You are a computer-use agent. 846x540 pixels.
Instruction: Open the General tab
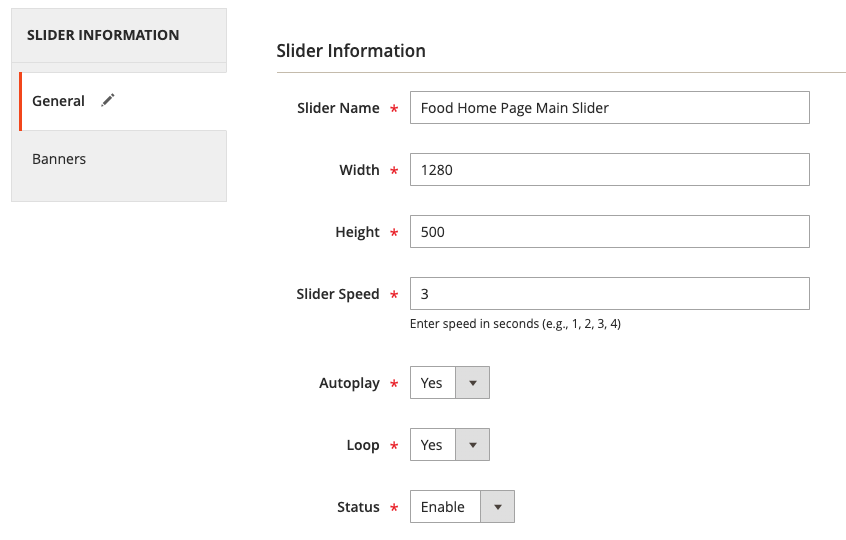(123, 101)
